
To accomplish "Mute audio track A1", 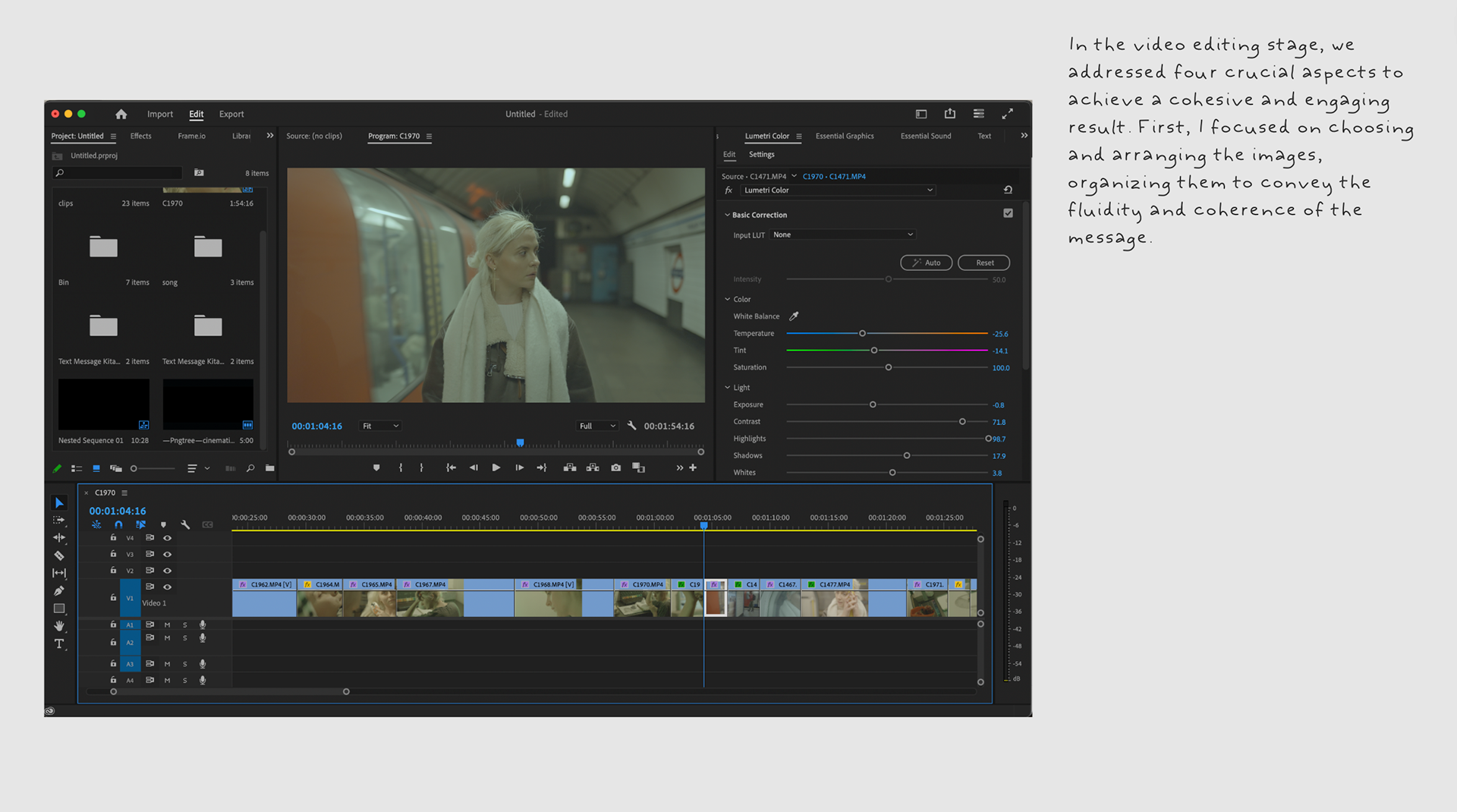I will coord(168,625).
